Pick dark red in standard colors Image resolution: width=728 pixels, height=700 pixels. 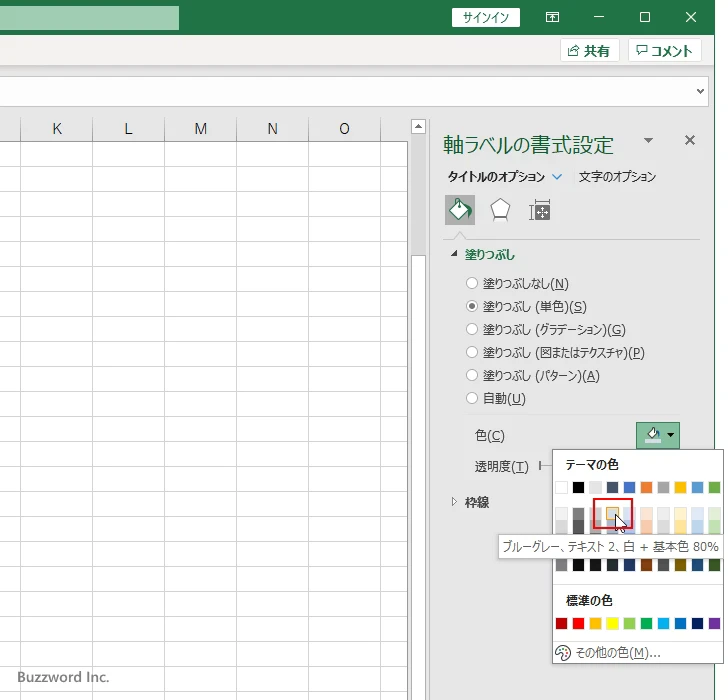(x=561, y=623)
